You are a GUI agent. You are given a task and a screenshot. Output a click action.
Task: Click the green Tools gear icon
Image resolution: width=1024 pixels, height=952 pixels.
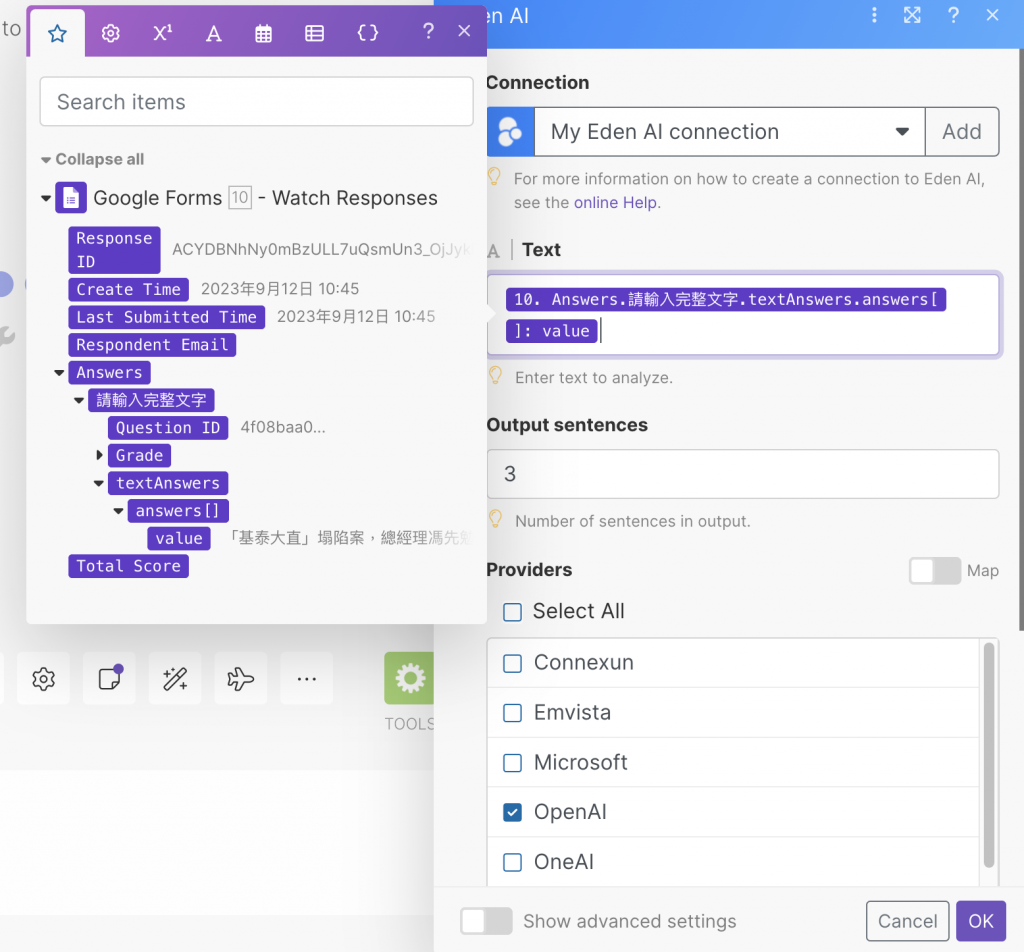tap(409, 678)
